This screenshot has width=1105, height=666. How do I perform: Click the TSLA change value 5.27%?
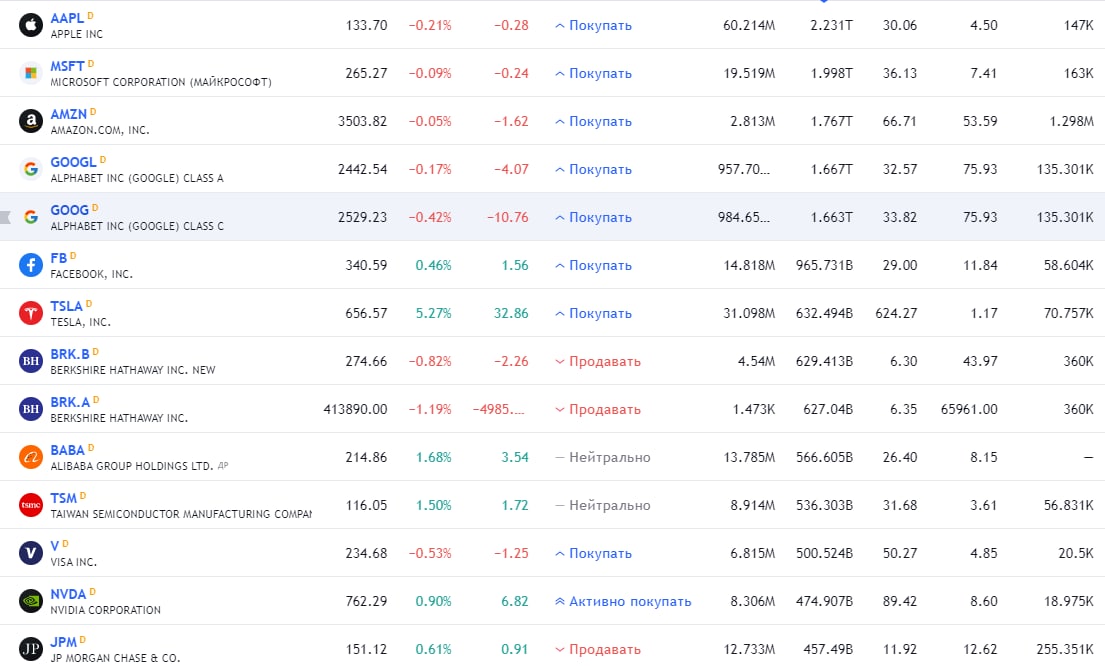[x=433, y=313]
